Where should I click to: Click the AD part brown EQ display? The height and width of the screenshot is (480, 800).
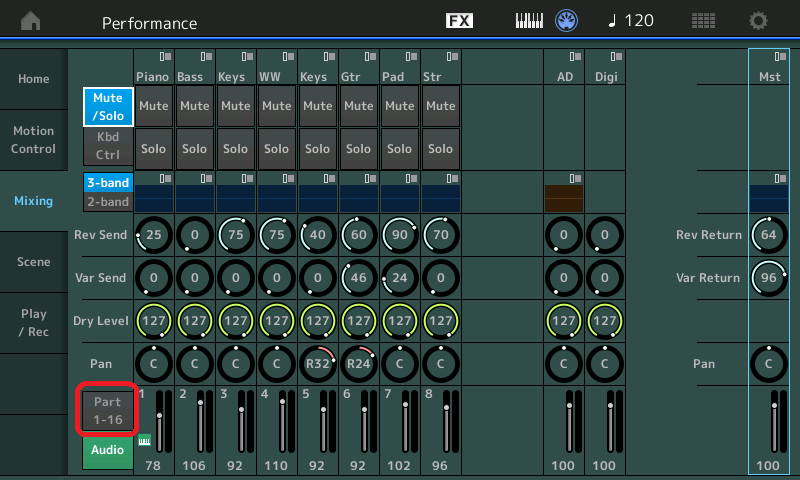point(564,196)
